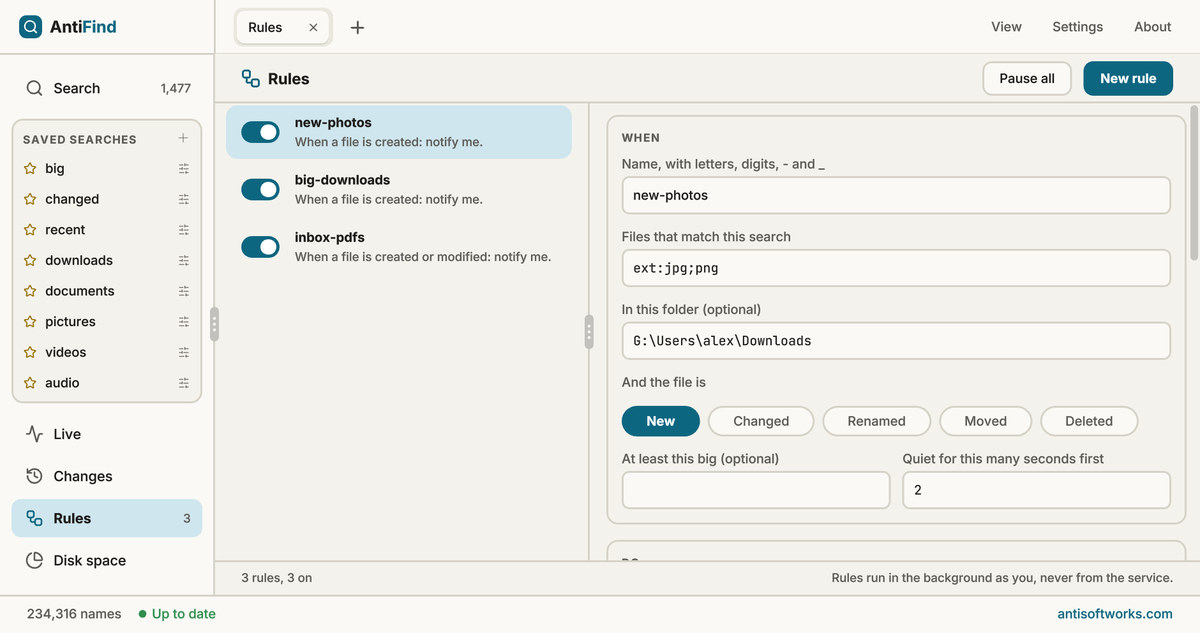Click the At least this big field
The height and width of the screenshot is (633, 1200).
[x=756, y=490]
